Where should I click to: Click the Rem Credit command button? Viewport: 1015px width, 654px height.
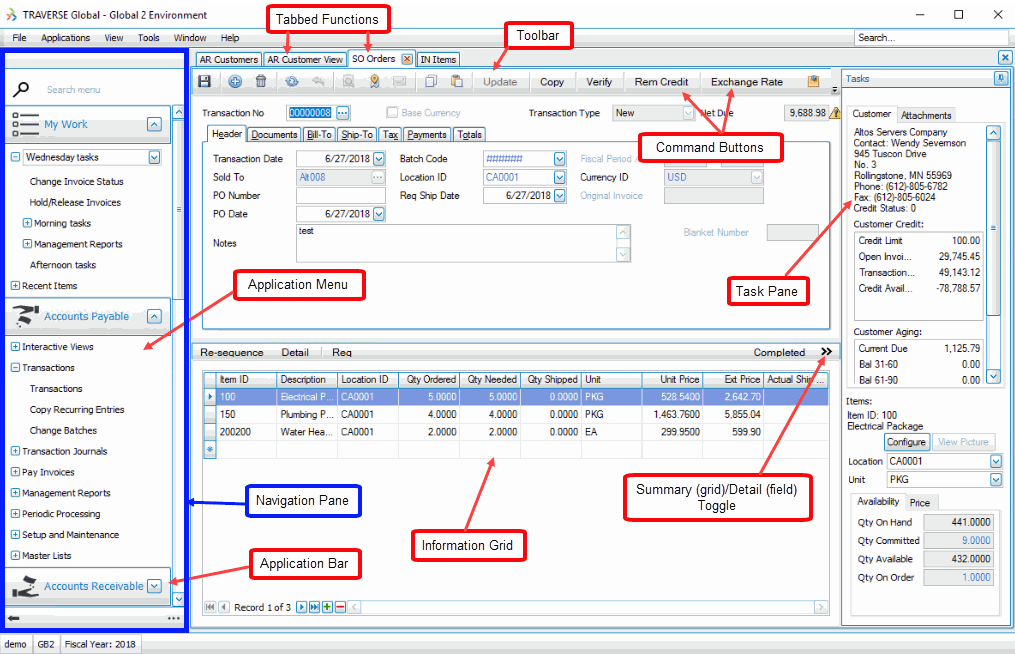[x=661, y=82]
